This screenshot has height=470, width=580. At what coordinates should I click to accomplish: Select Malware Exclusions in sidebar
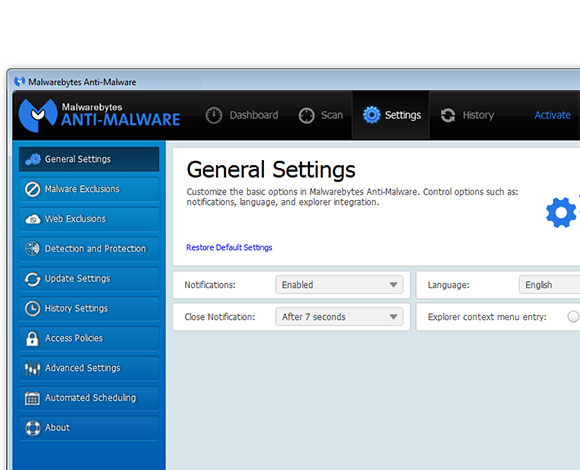[x=89, y=189]
